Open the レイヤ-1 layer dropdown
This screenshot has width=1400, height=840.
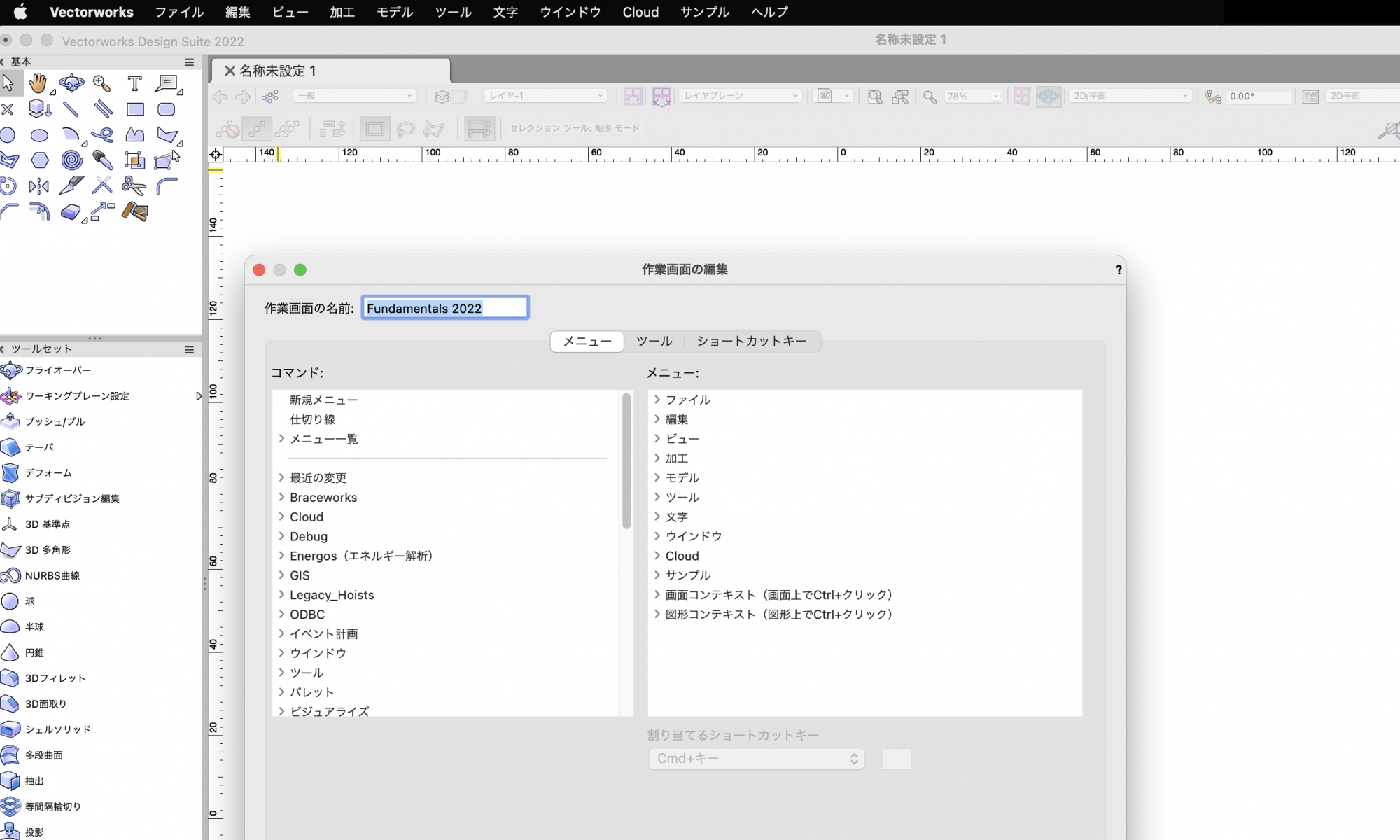coord(545,96)
